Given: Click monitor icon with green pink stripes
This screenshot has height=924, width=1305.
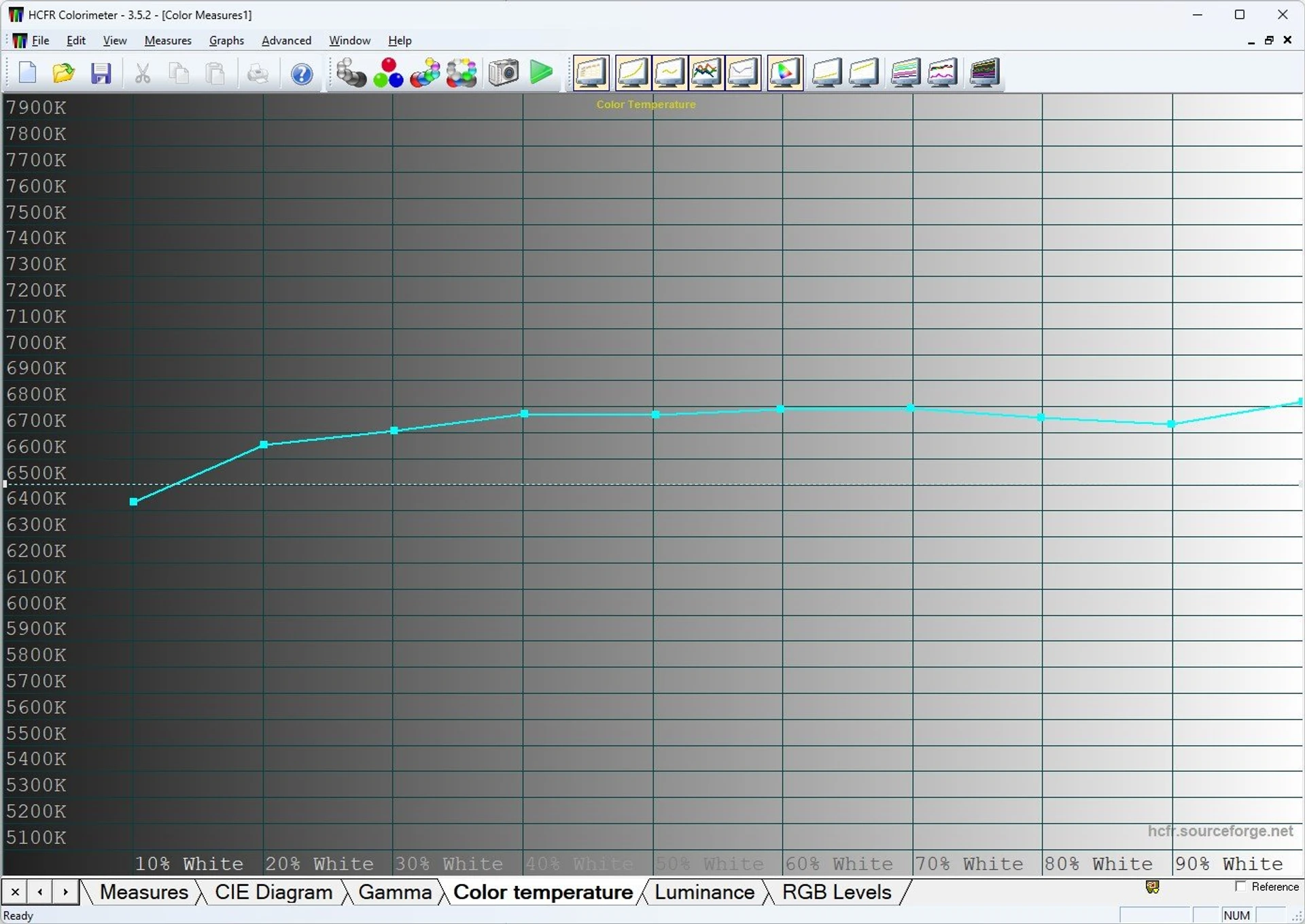Looking at the screenshot, I should (906, 73).
